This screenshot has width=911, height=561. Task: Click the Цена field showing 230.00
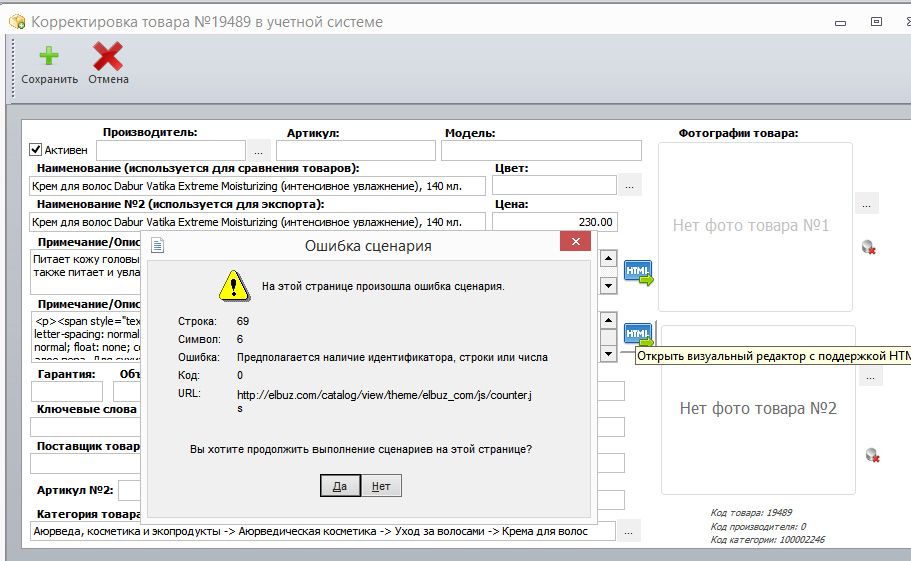coord(555,222)
